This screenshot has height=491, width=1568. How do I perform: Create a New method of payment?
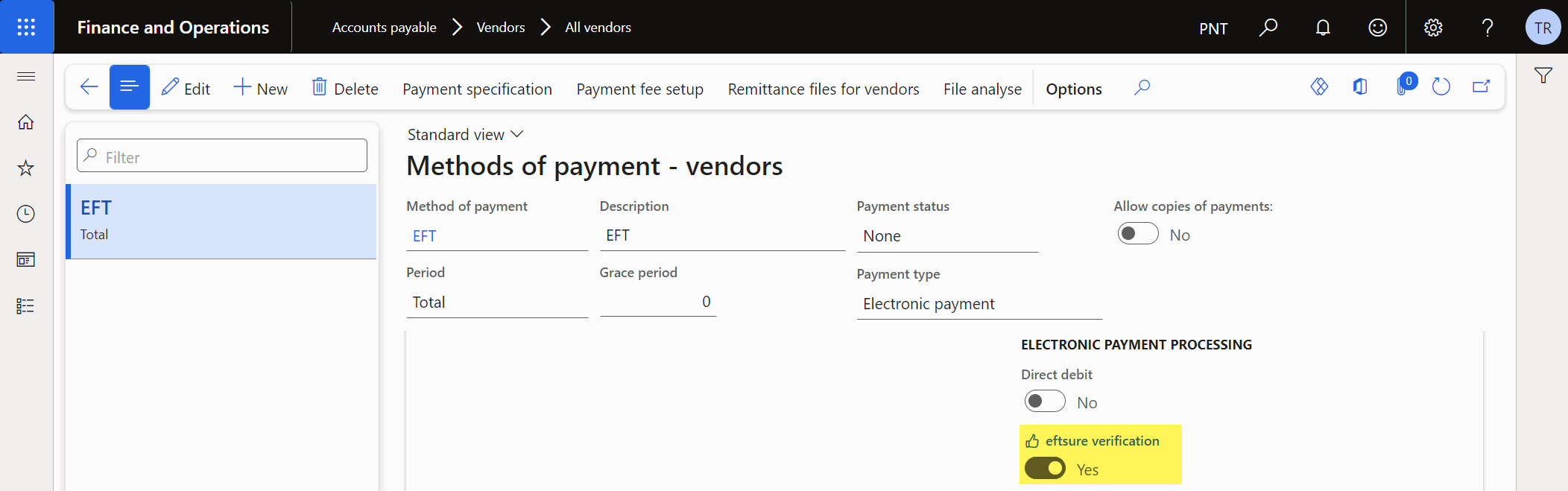point(261,89)
